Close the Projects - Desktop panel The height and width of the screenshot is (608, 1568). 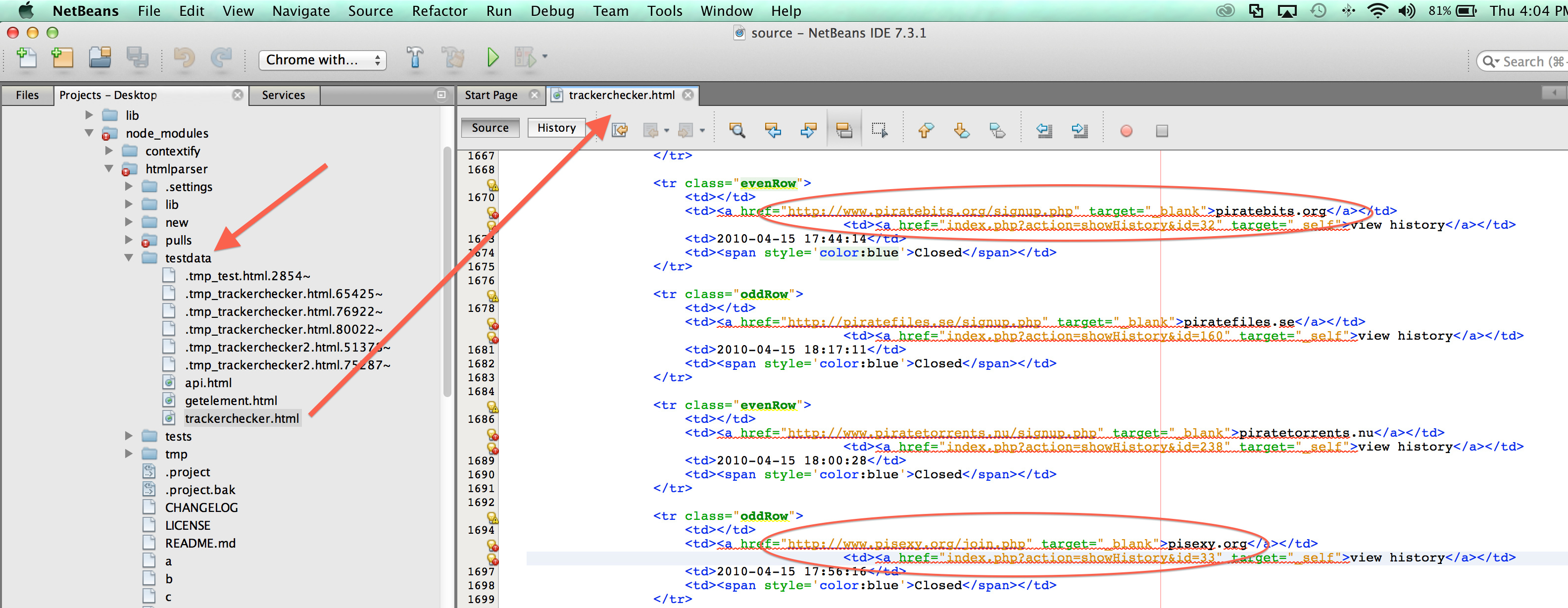[238, 95]
